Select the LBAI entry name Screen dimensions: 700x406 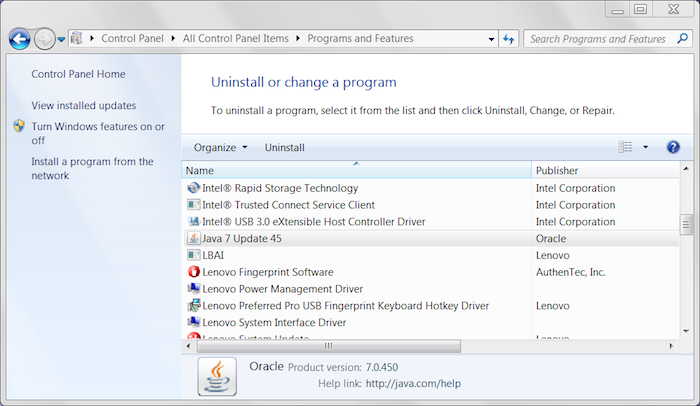click(x=213, y=255)
